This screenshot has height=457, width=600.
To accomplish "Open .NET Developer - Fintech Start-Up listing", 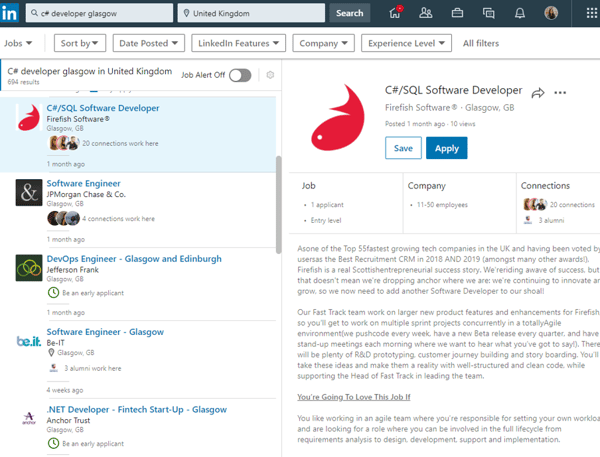I will 137,410.
